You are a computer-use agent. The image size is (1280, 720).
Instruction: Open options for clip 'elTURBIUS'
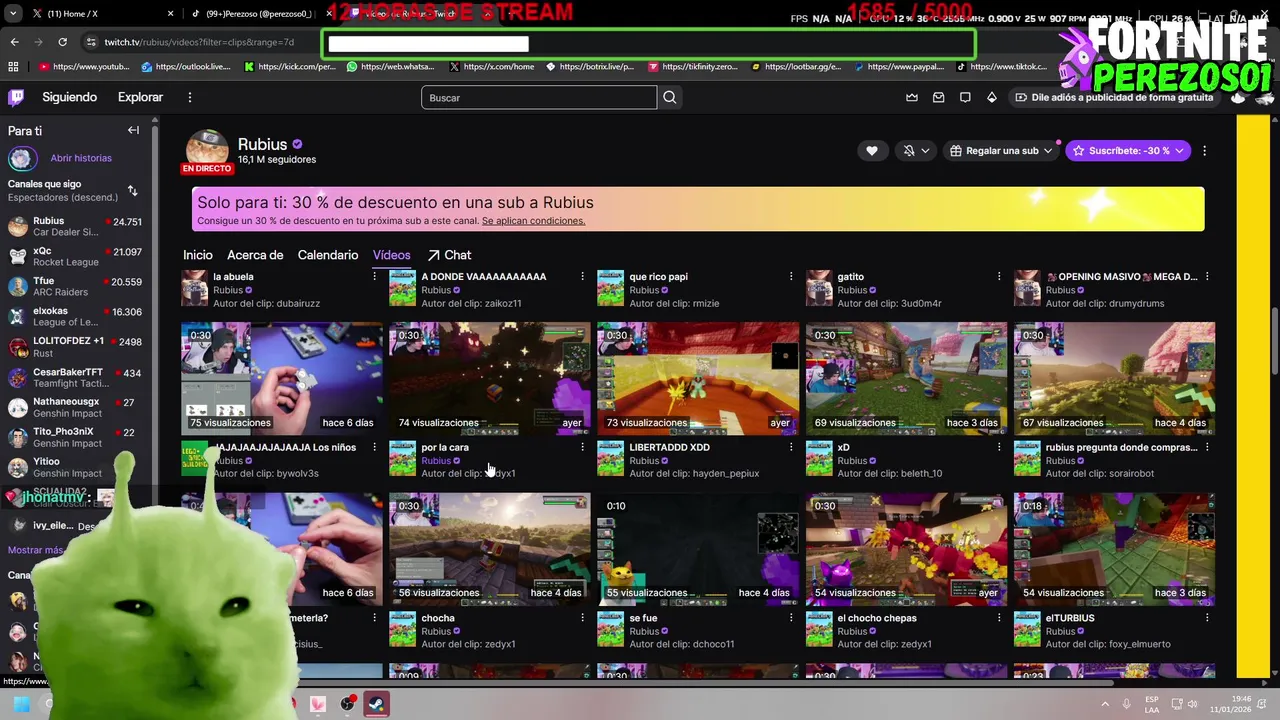pos(1206,618)
